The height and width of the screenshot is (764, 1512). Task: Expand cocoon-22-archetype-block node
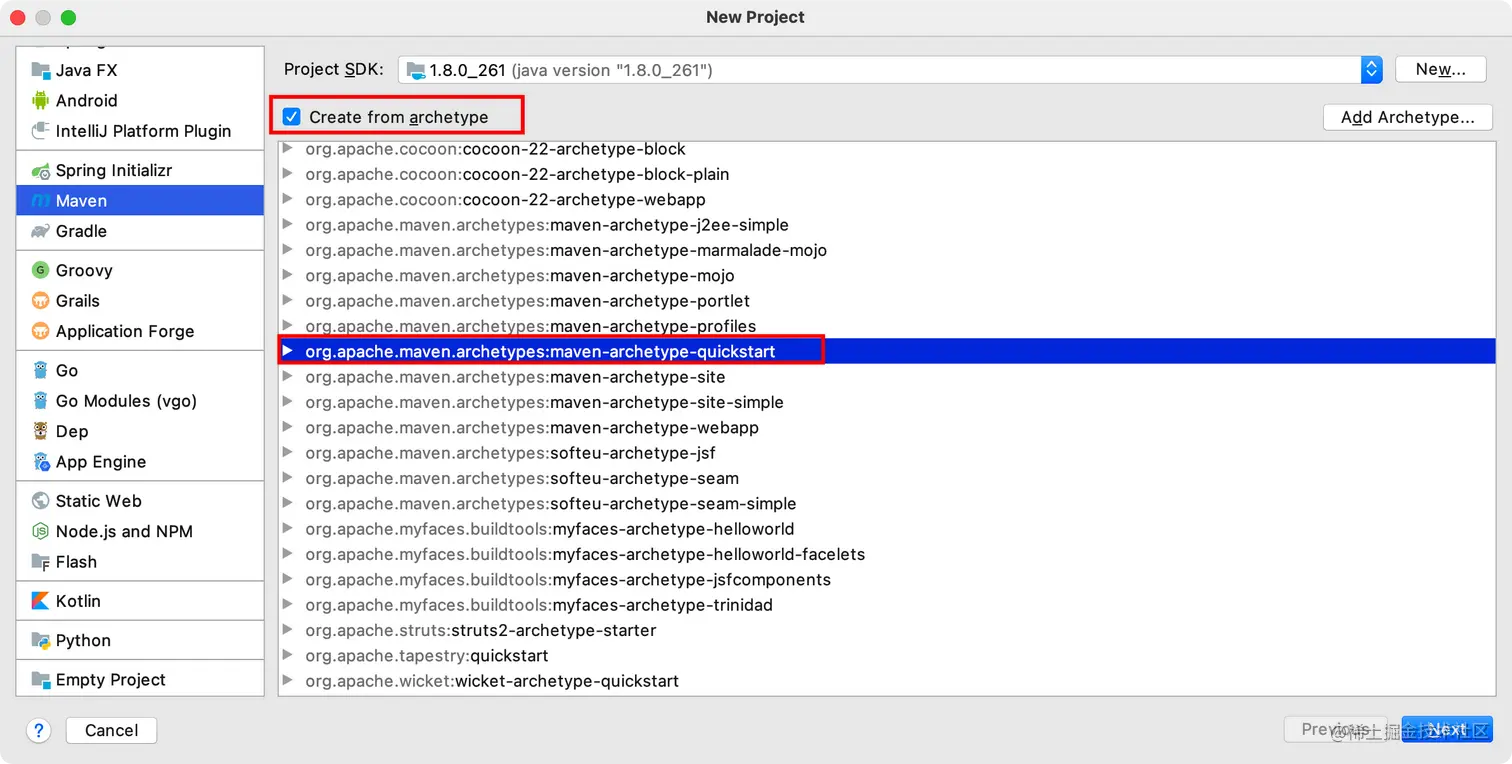click(288, 149)
